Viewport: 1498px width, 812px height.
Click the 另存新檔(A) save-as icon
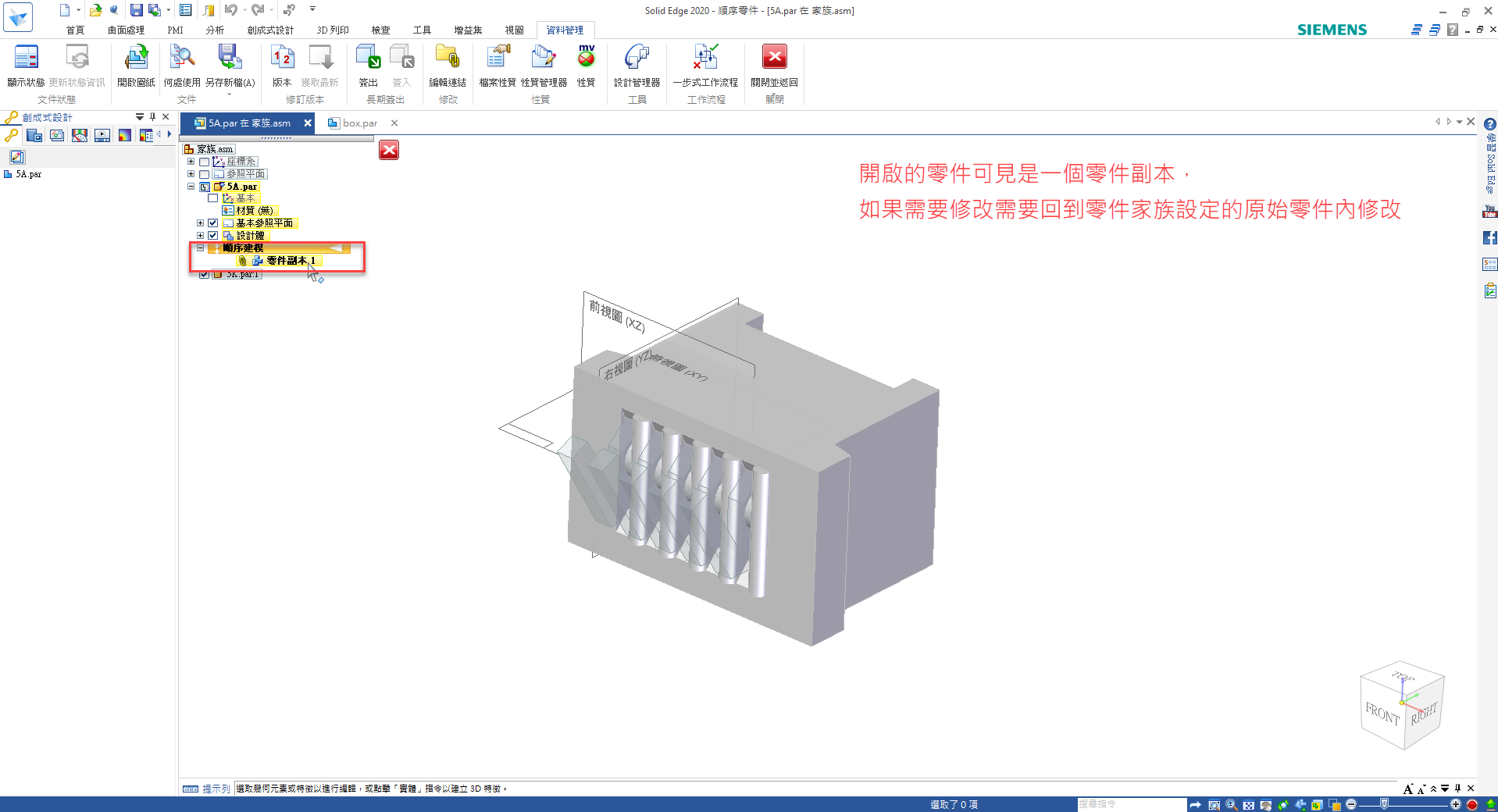tap(230, 57)
